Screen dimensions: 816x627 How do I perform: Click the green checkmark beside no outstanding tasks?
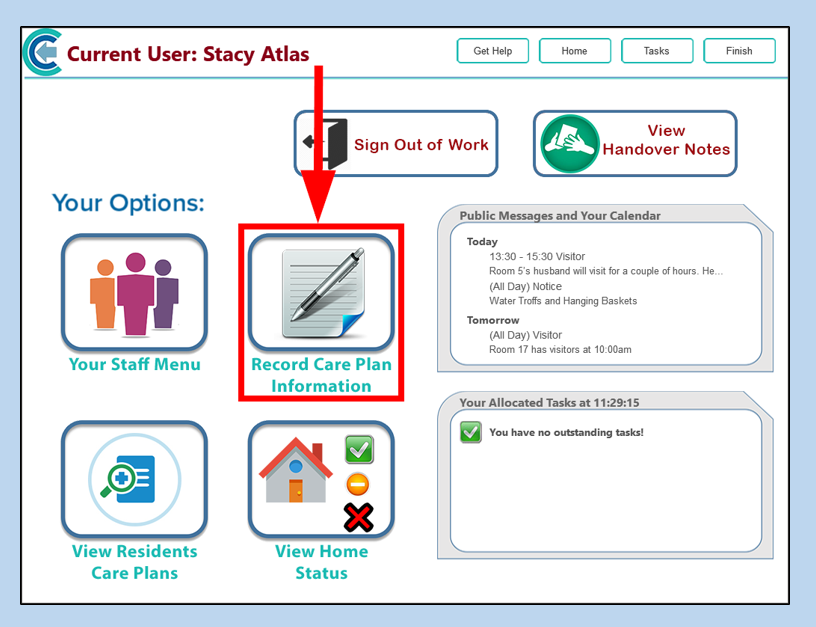pyautogui.click(x=471, y=432)
